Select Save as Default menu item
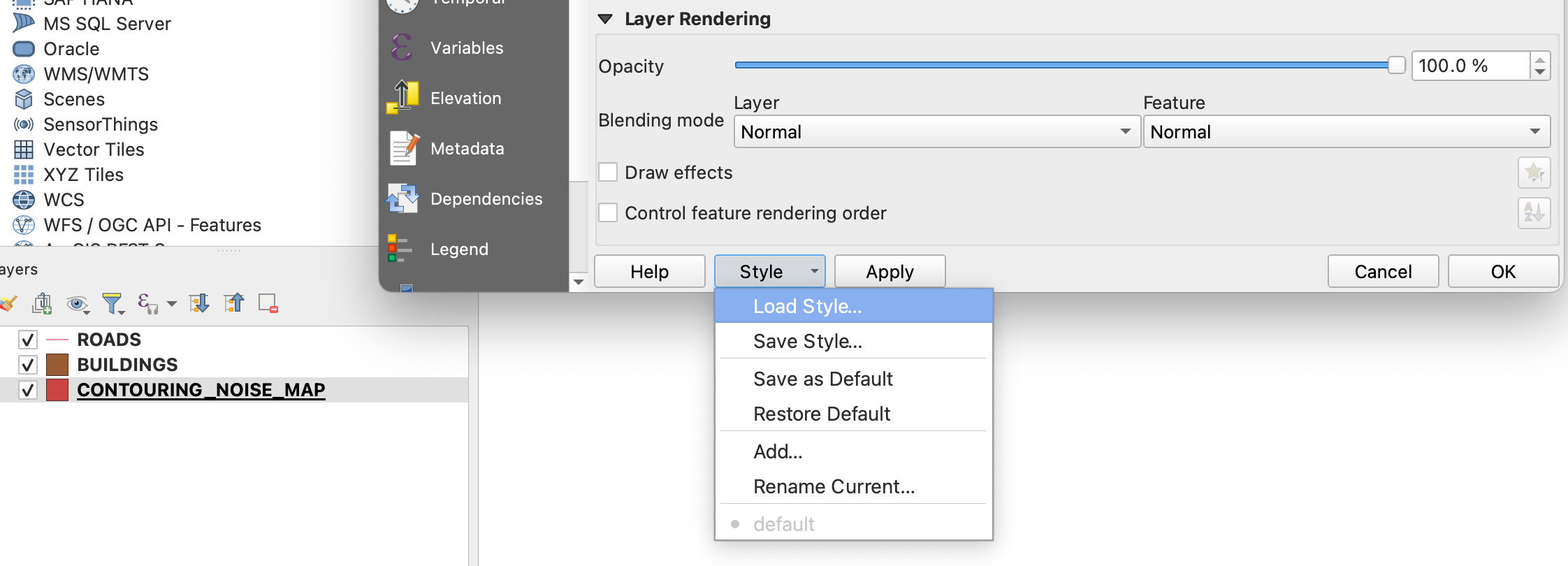 [x=853, y=379]
